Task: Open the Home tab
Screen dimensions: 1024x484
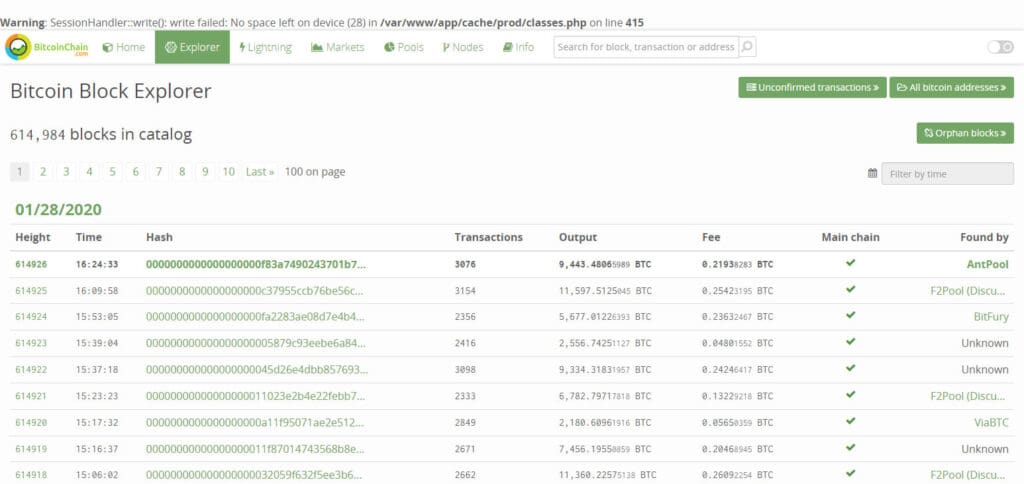Action: (x=124, y=47)
